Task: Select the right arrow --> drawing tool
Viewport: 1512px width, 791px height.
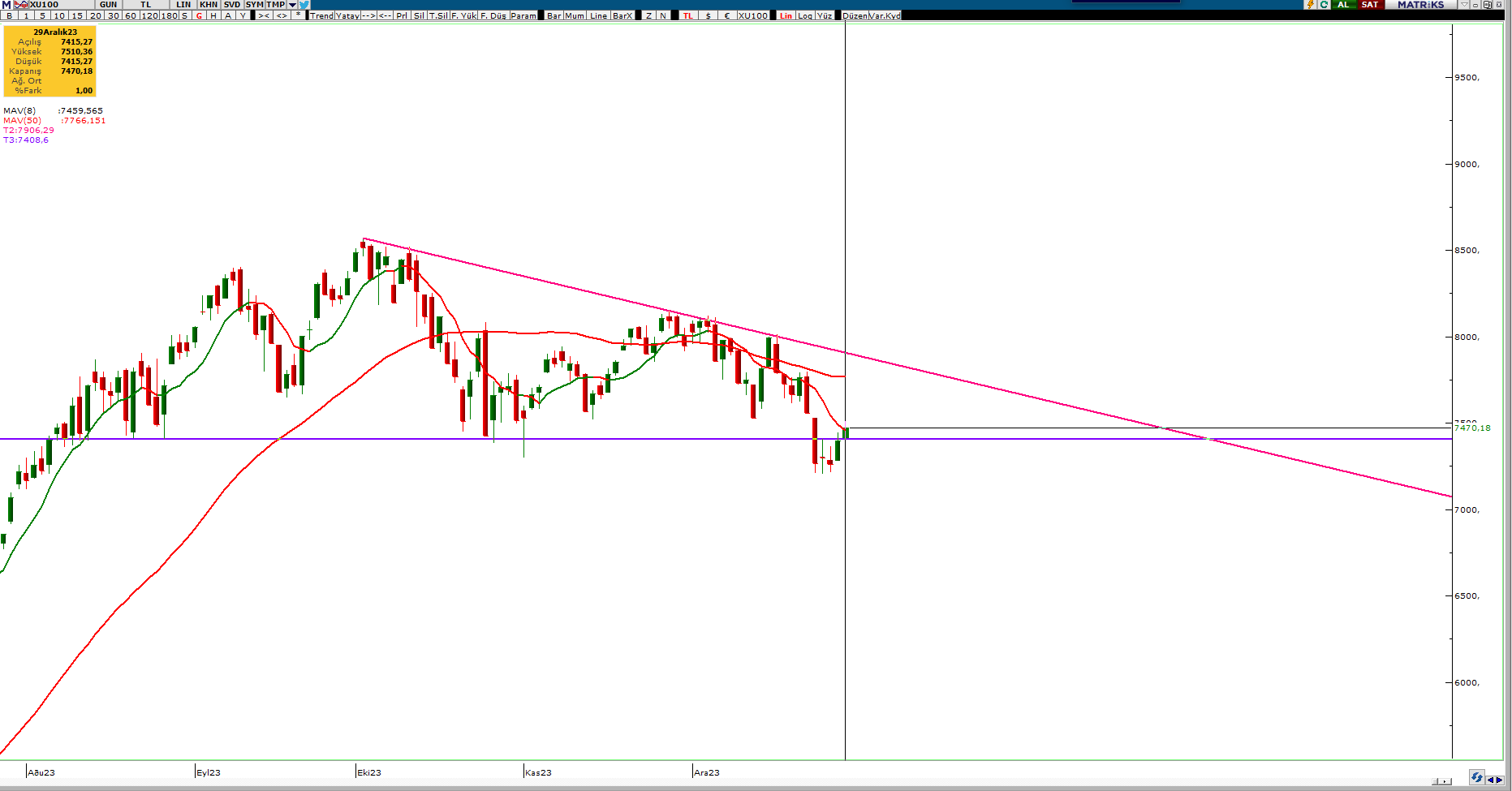Action: [x=368, y=15]
